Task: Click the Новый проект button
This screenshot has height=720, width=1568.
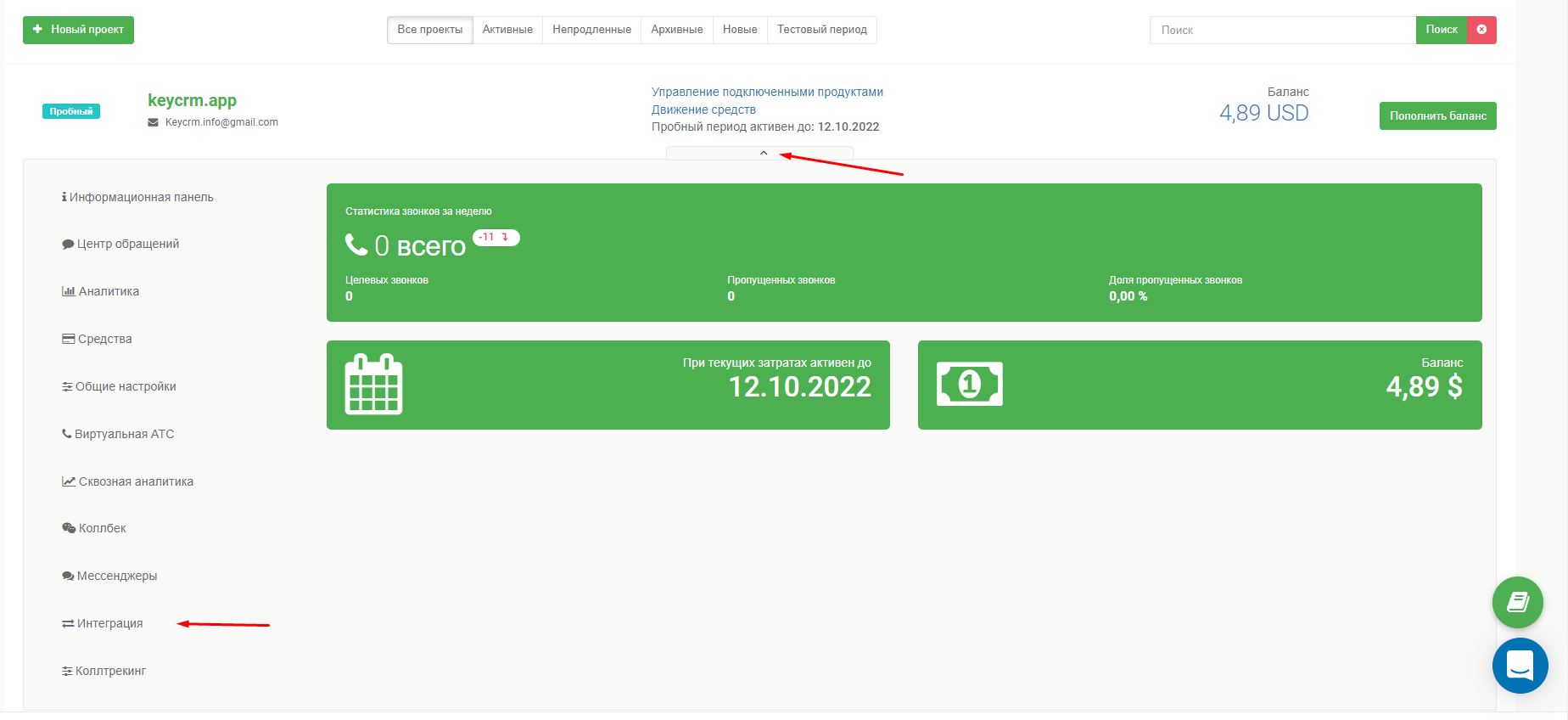Action: tap(78, 30)
